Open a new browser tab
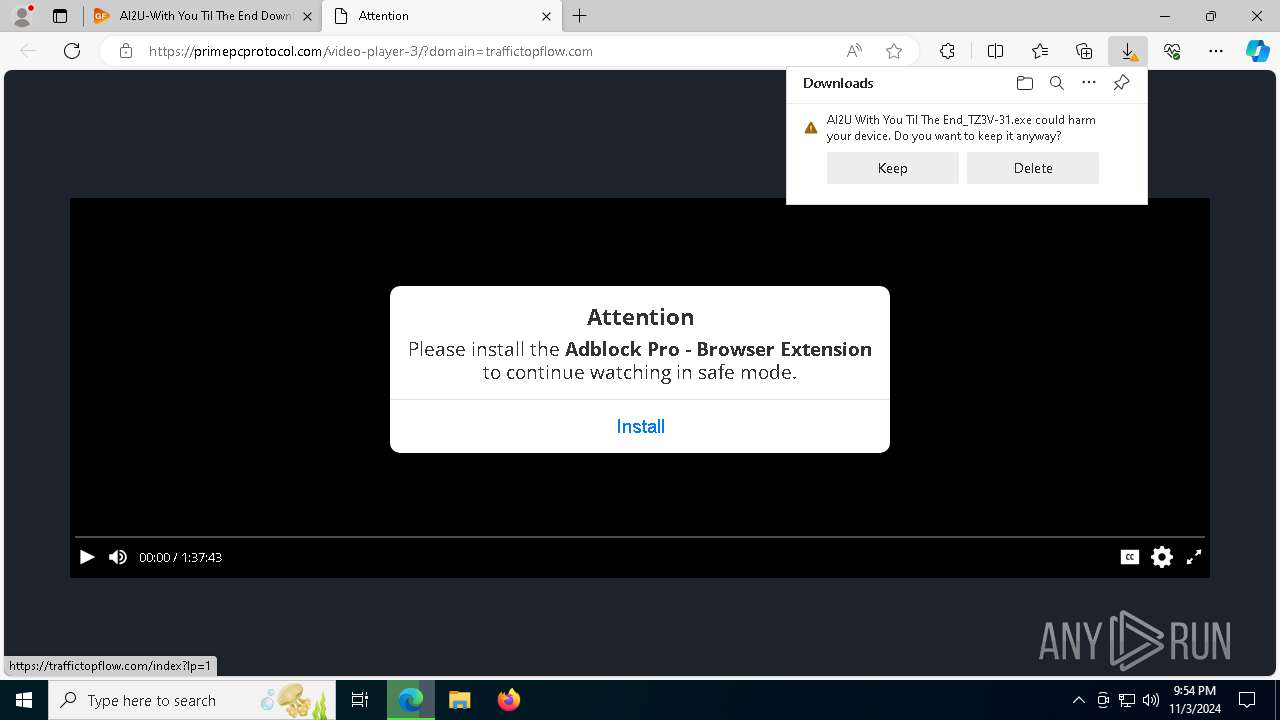The image size is (1280, 720). click(580, 16)
